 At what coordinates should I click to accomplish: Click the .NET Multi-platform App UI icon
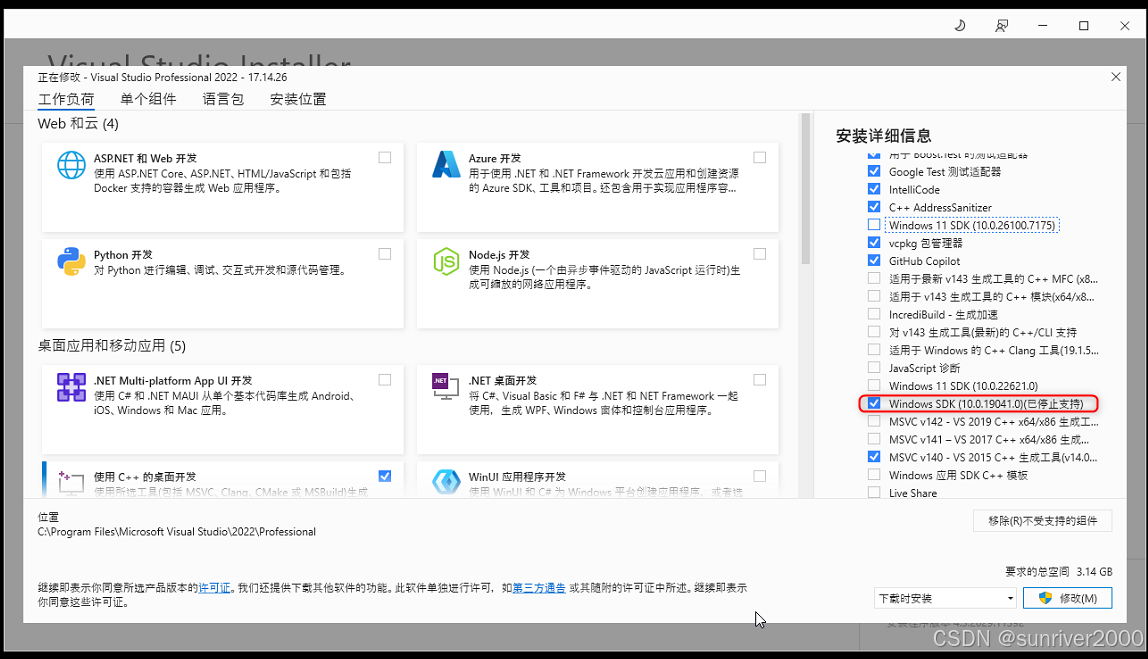click(x=71, y=387)
